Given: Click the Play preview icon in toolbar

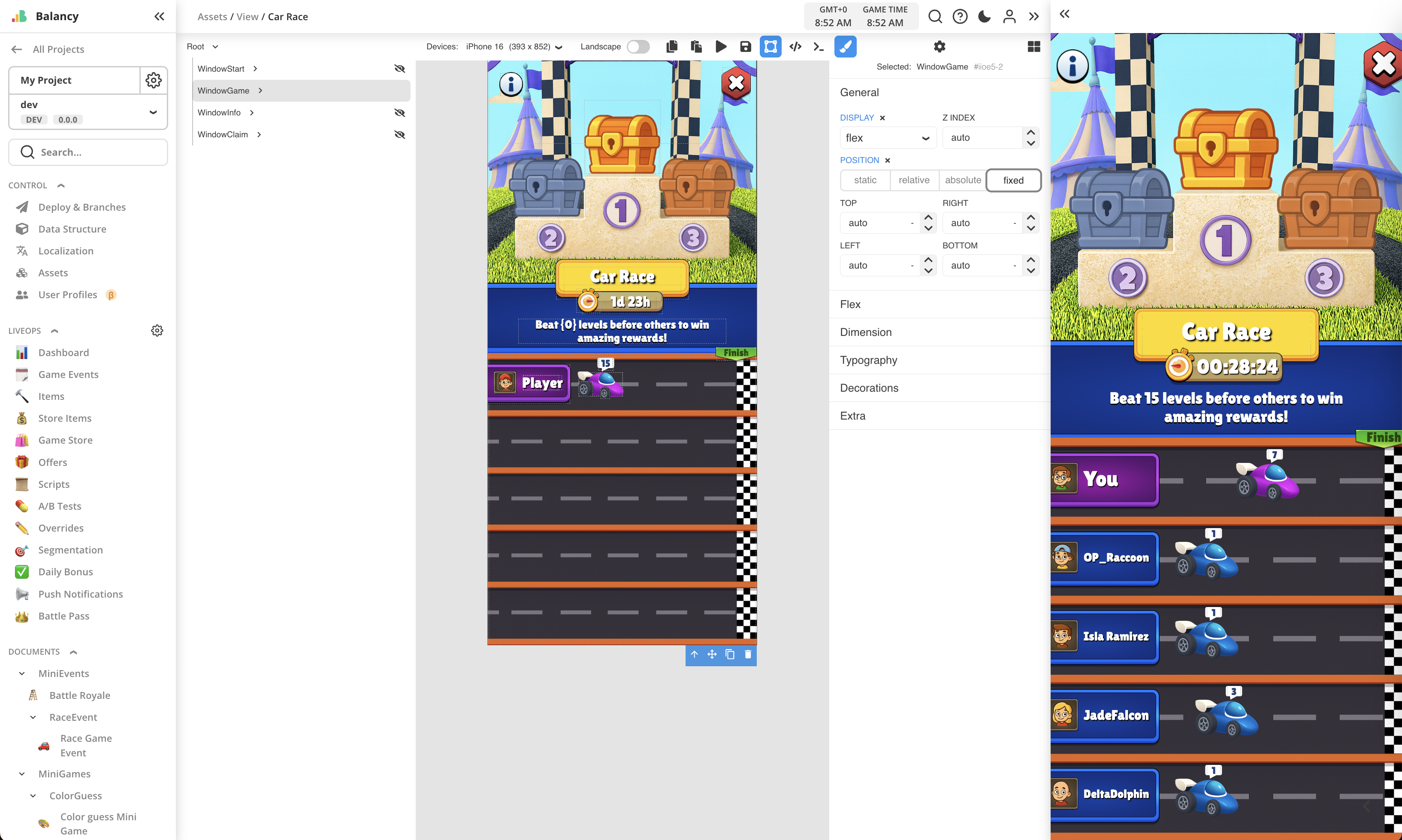Looking at the screenshot, I should pos(721,46).
